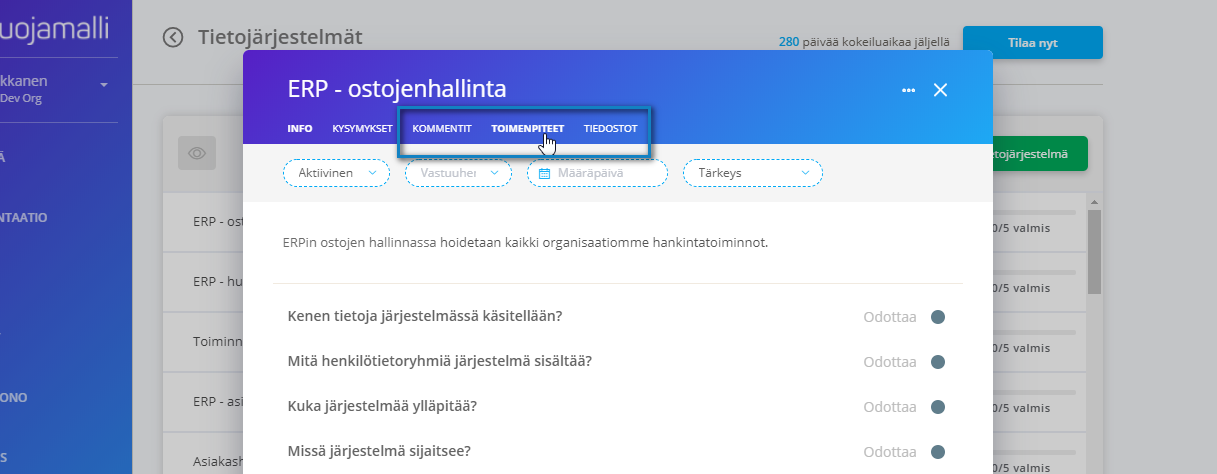
Task: Open the Vastuuhenkilö dropdown
Action: click(x=458, y=173)
